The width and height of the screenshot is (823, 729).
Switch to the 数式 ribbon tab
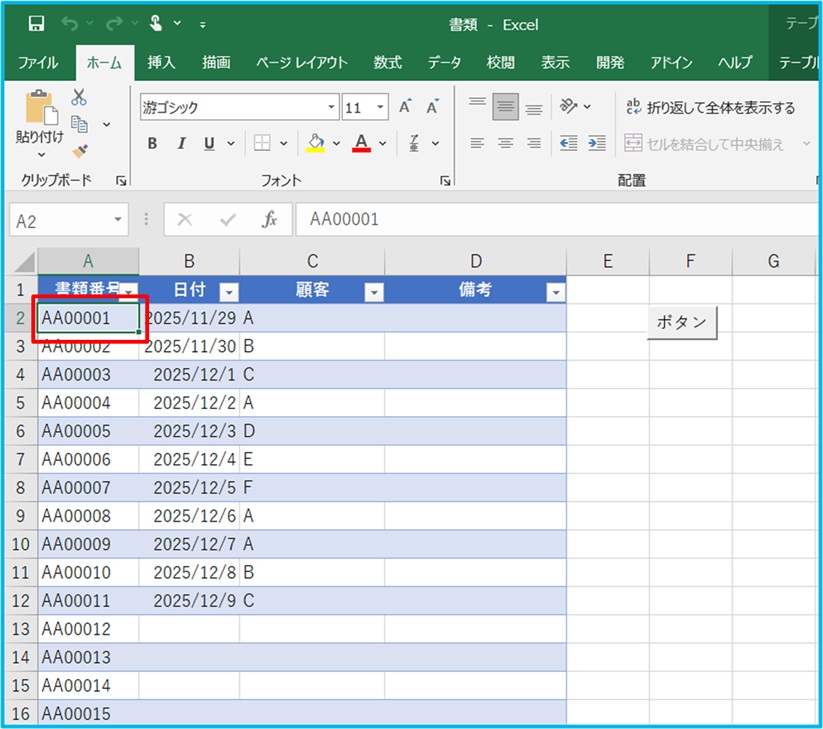coord(388,62)
